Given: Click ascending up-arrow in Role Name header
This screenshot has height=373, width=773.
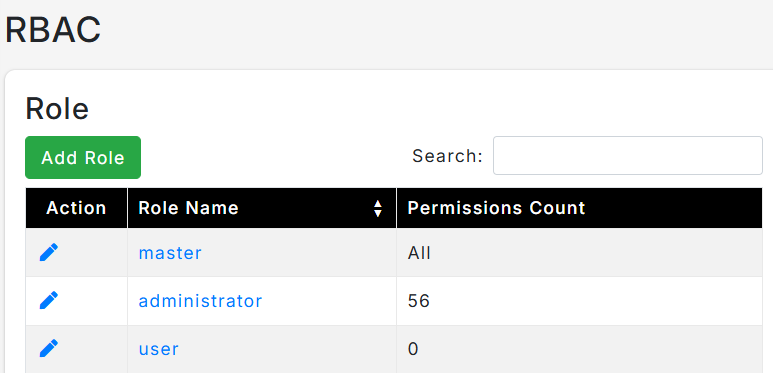Looking at the screenshot, I should tap(378, 204).
